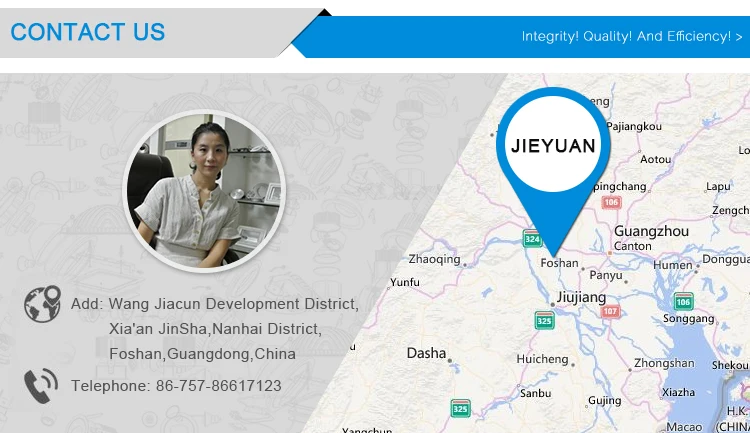The image size is (750, 433).
Task: Click the Integrity Quality And Efficiency banner link
Action: coord(631,36)
